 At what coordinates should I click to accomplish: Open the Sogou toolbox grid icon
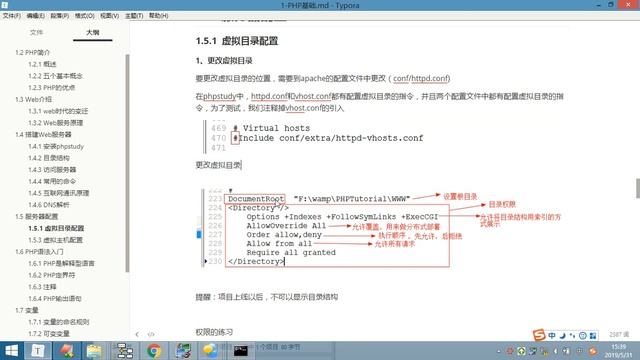593,336
